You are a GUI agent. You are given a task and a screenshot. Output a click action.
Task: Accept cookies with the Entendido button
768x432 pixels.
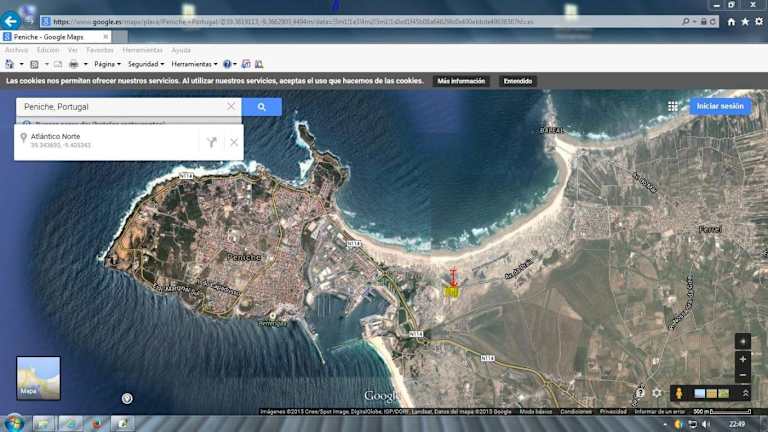(518, 81)
